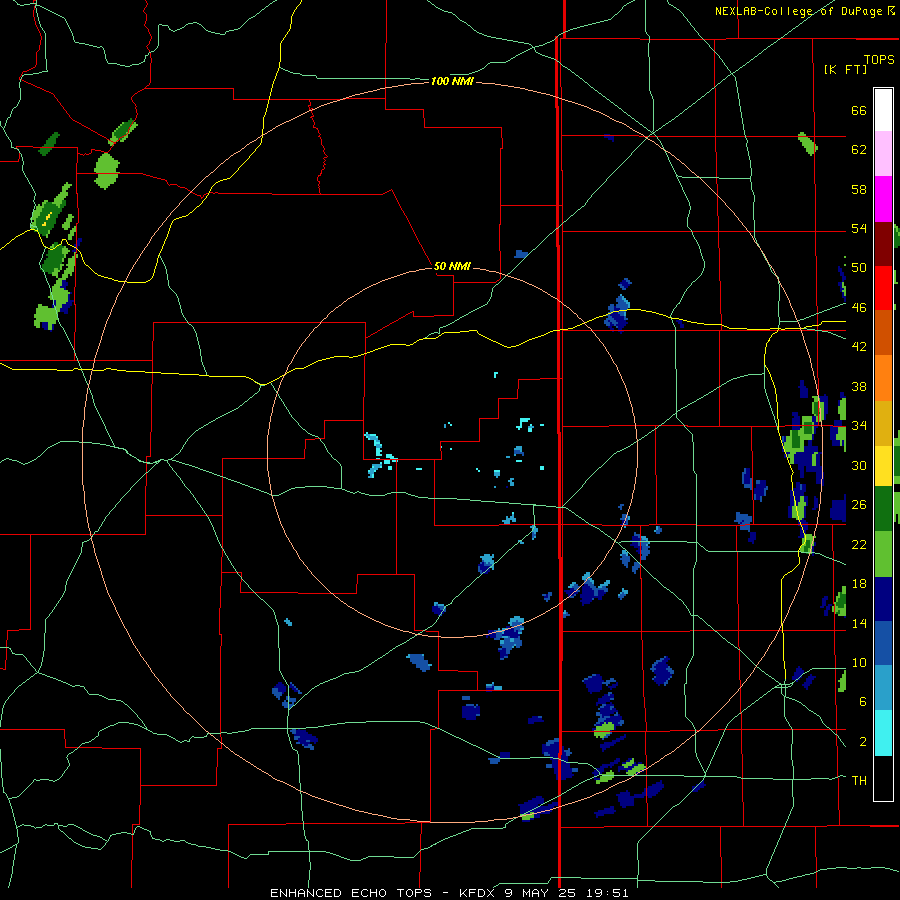Pick the light green legend swatch

883,554
